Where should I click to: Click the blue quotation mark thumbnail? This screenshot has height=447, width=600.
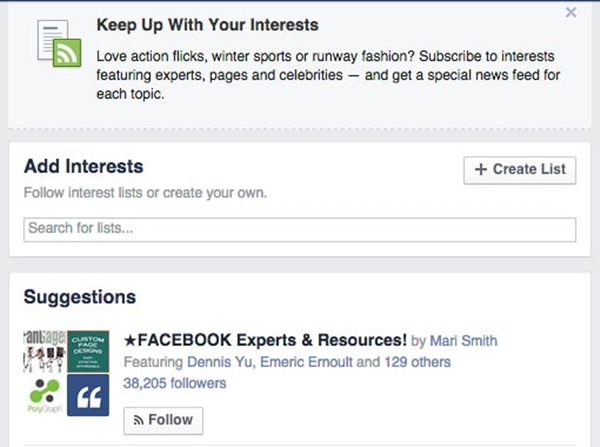point(88,395)
